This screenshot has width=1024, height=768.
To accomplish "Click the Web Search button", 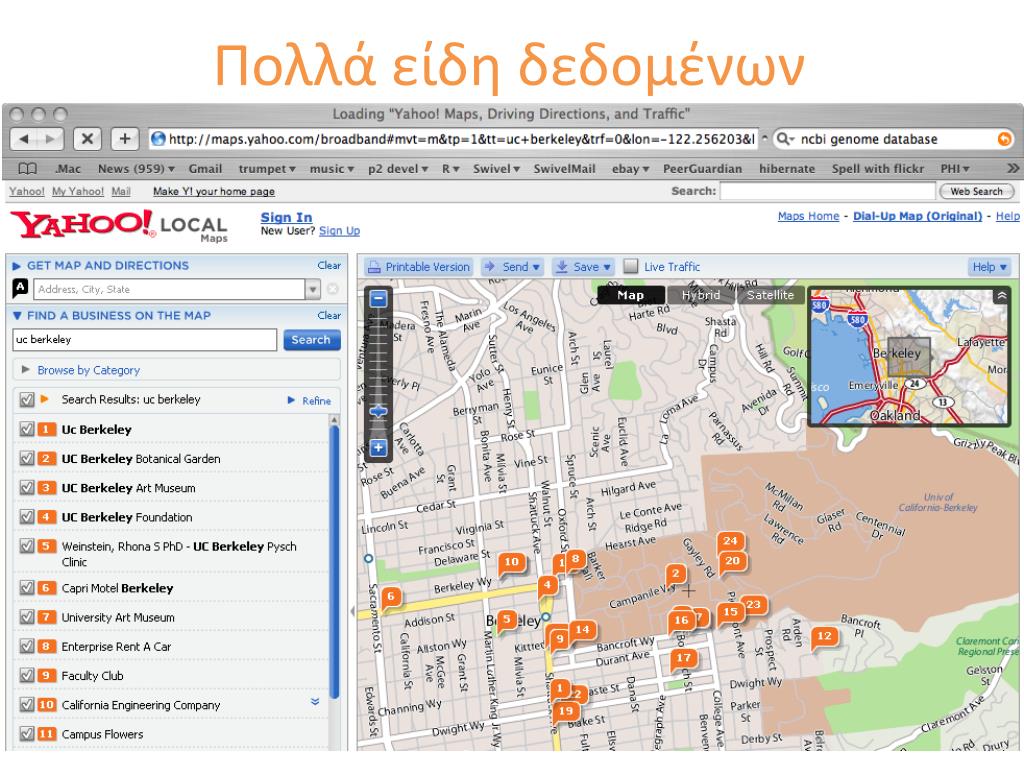I will tap(976, 191).
